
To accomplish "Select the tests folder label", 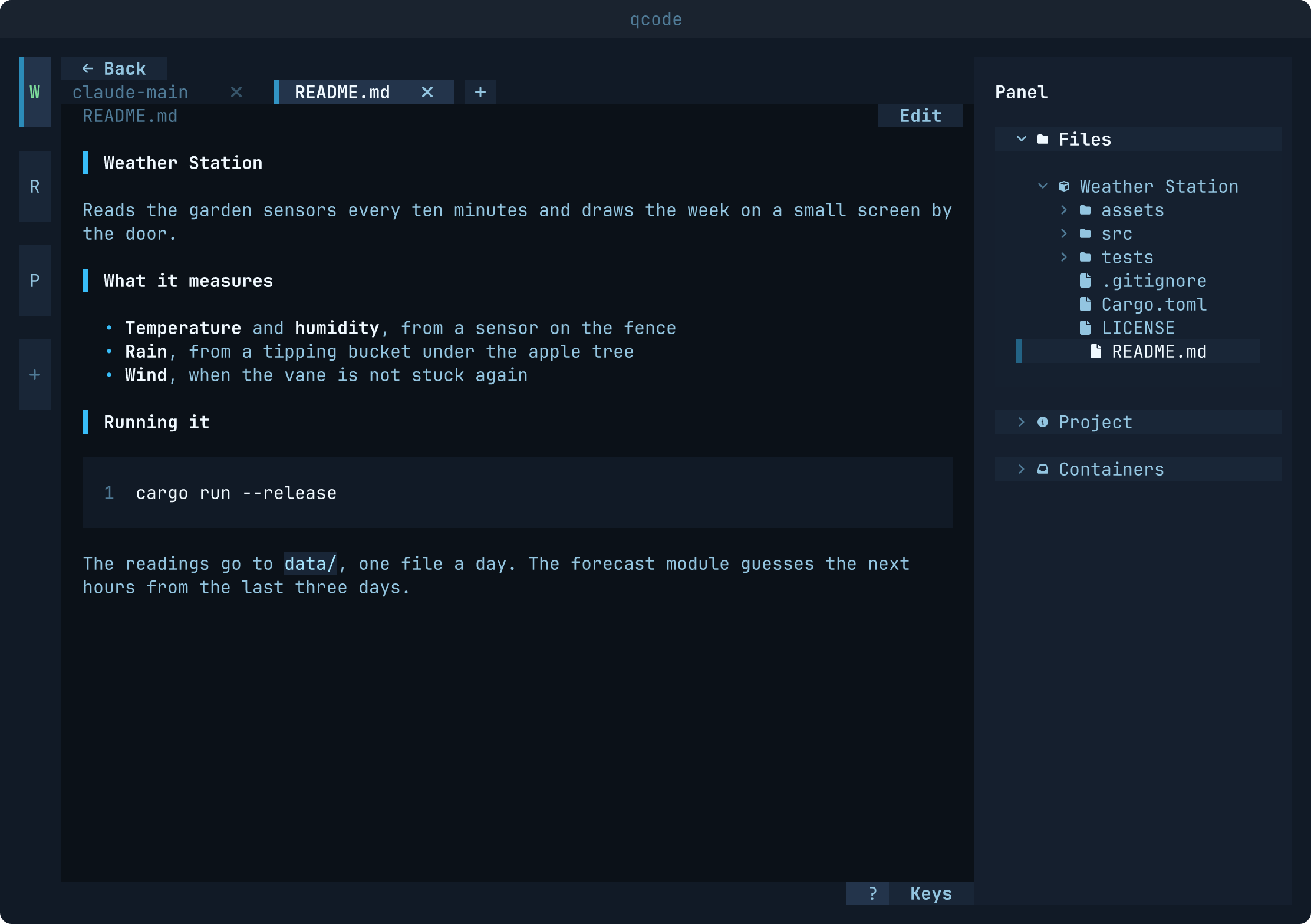I will [1128, 257].
